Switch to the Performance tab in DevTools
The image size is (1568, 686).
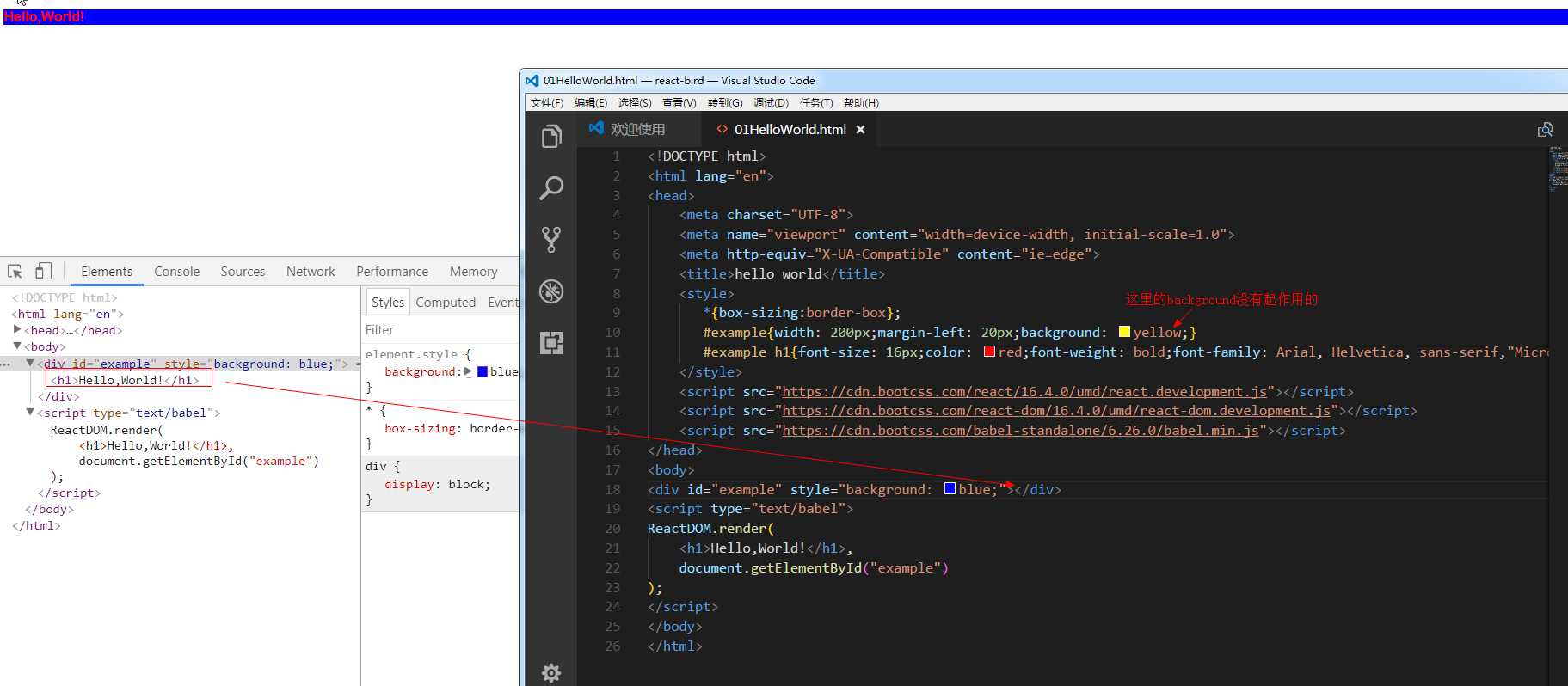tap(392, 272)
